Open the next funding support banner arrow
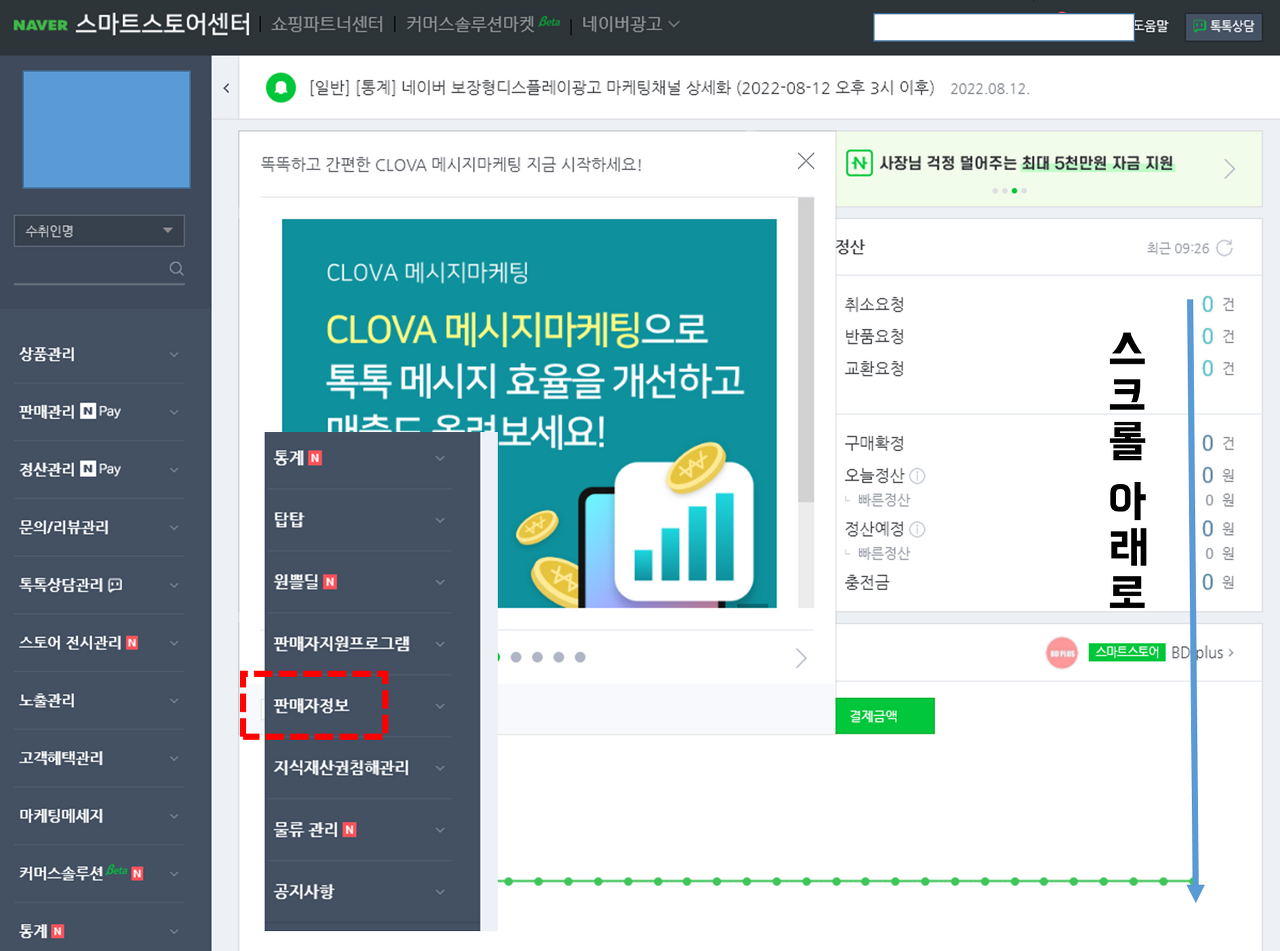This screenshot has width=1280, height=951. [1229, 168]
